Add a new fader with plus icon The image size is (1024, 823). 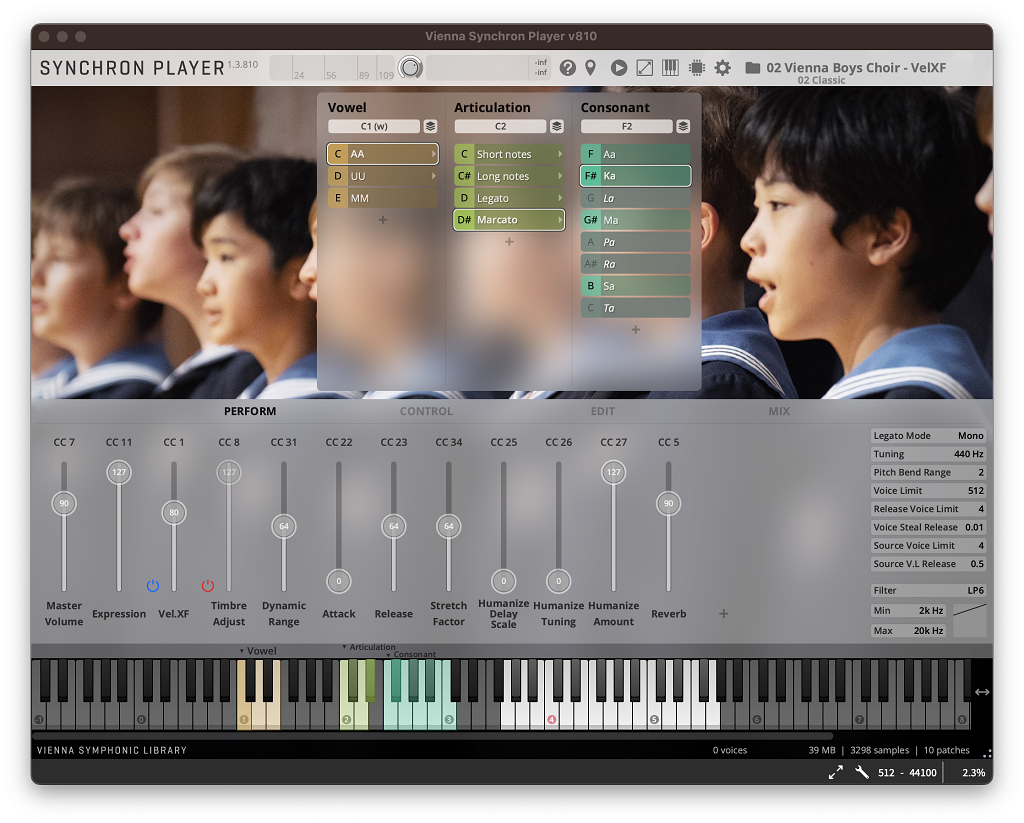coord(724,613)
